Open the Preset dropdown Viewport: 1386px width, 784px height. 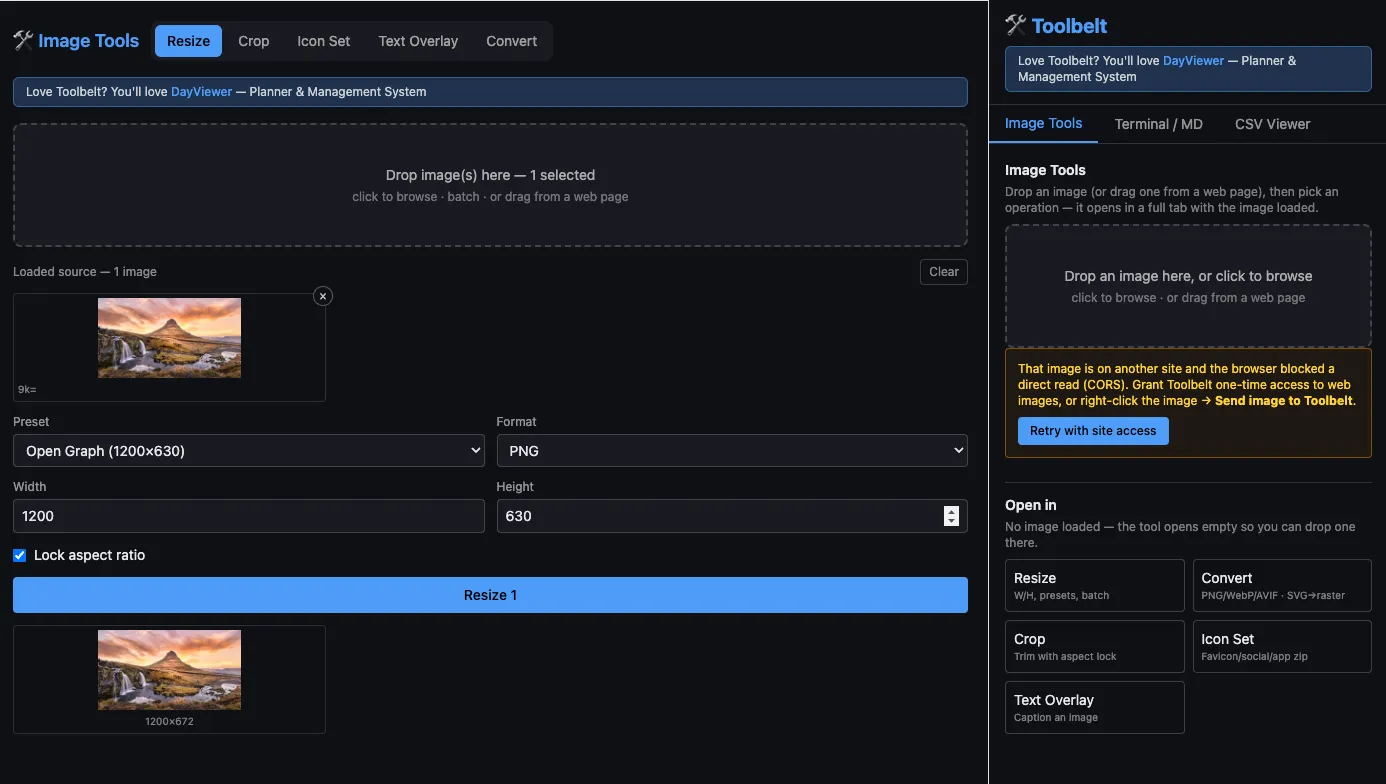(249, 451)
